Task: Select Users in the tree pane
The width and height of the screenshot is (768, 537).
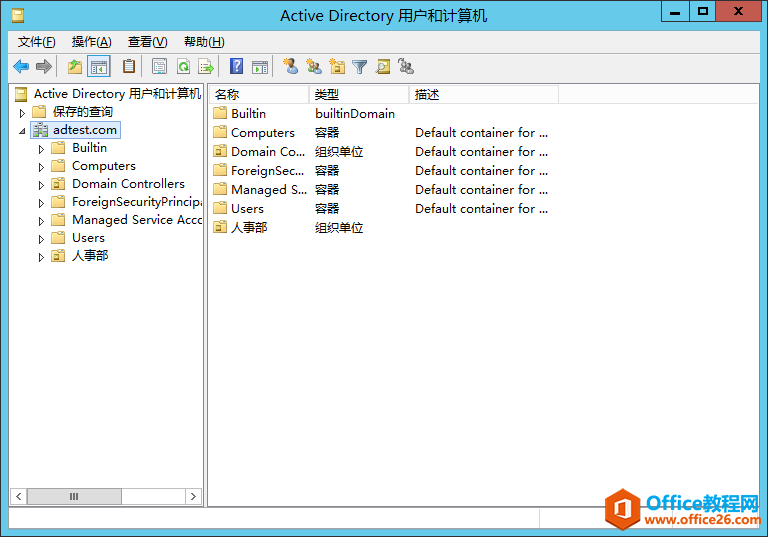Action: [88, 238]
